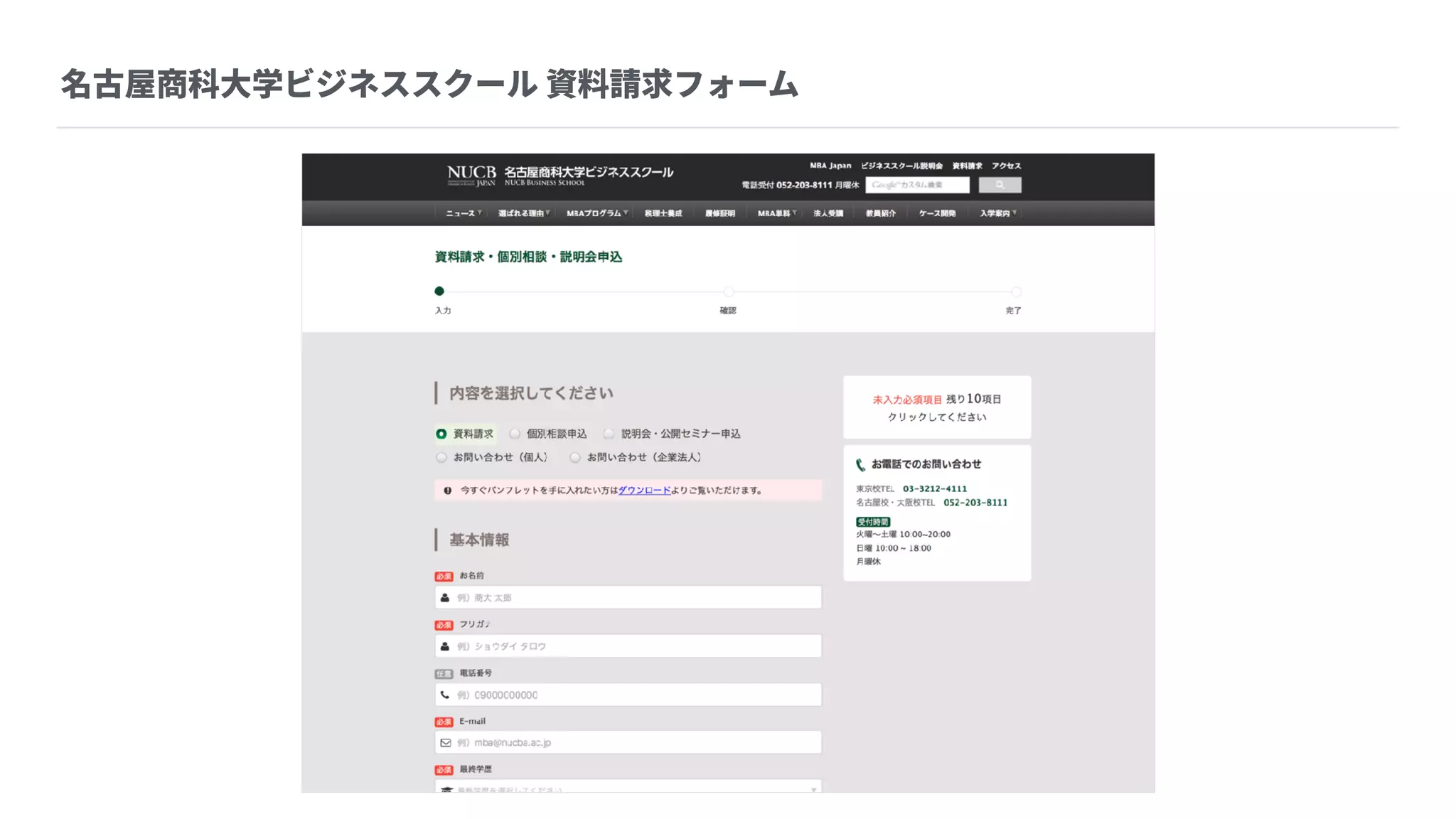
Task: Click the 資料請求・個別相談・説明会申込 heading
Action: (528, 257)
